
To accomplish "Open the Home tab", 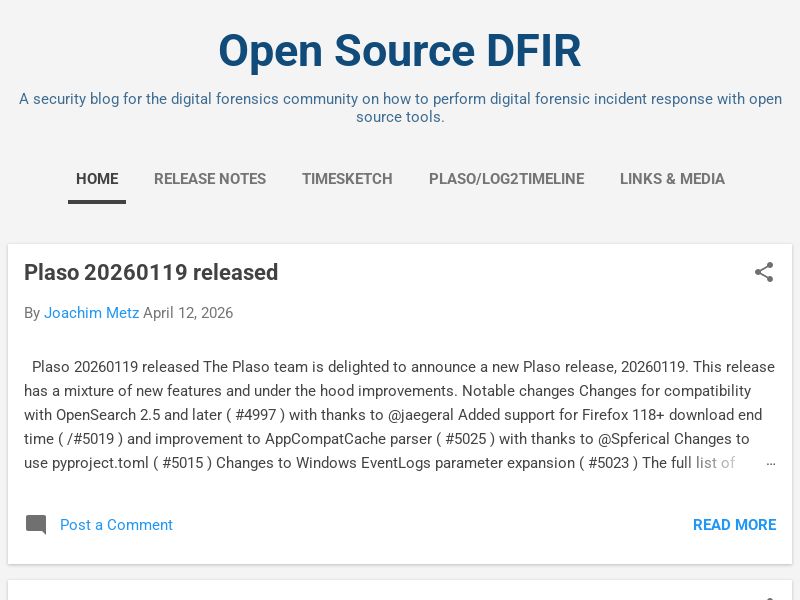I will point(97,179).
